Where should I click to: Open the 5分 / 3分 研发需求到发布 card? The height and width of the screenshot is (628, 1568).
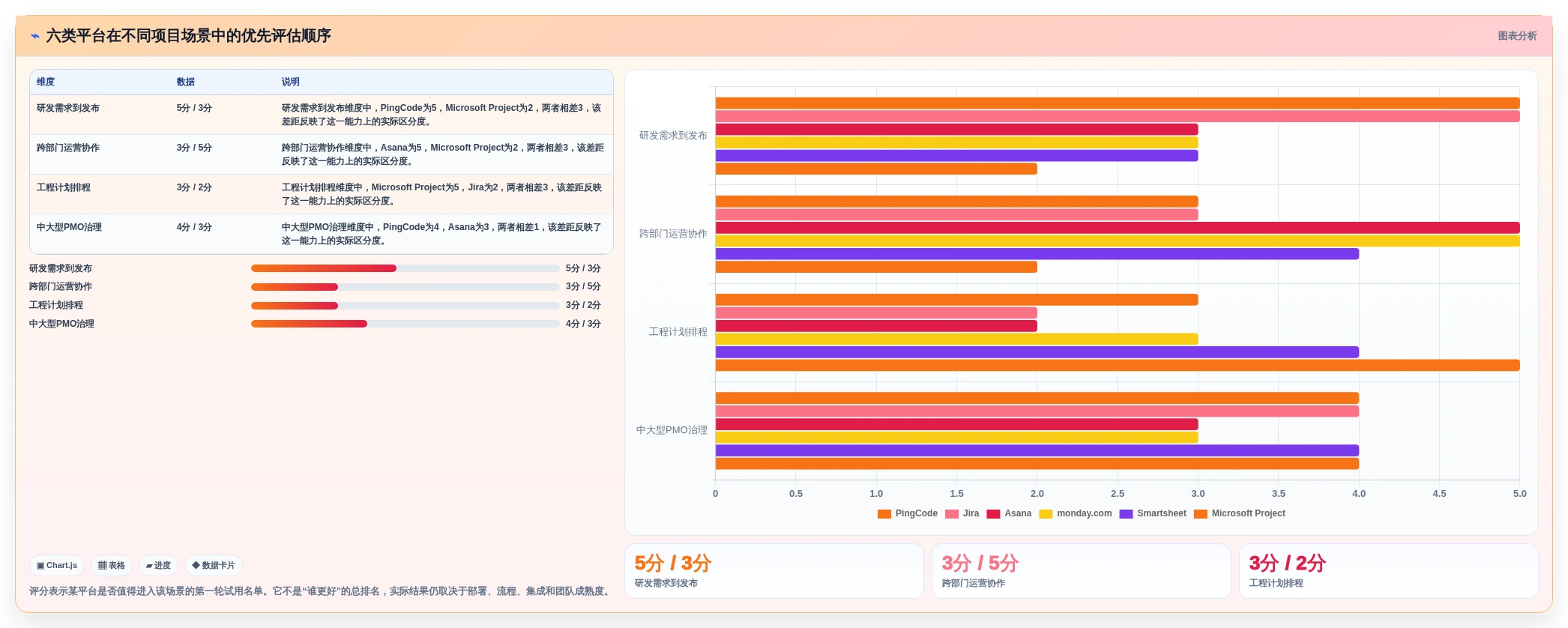coord(774,571)
